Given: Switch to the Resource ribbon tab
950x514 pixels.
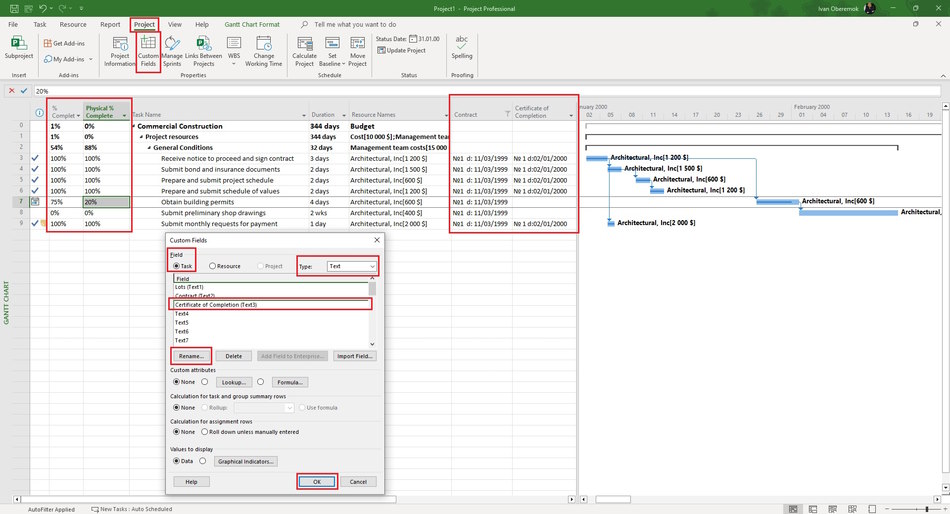Looking at the screenshot, I should point(73,24).
